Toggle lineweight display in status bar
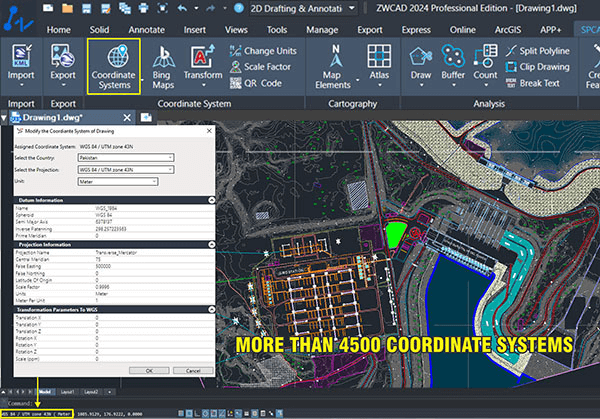Viewport: 600px width, 419px height. click(x=246, y=413)
